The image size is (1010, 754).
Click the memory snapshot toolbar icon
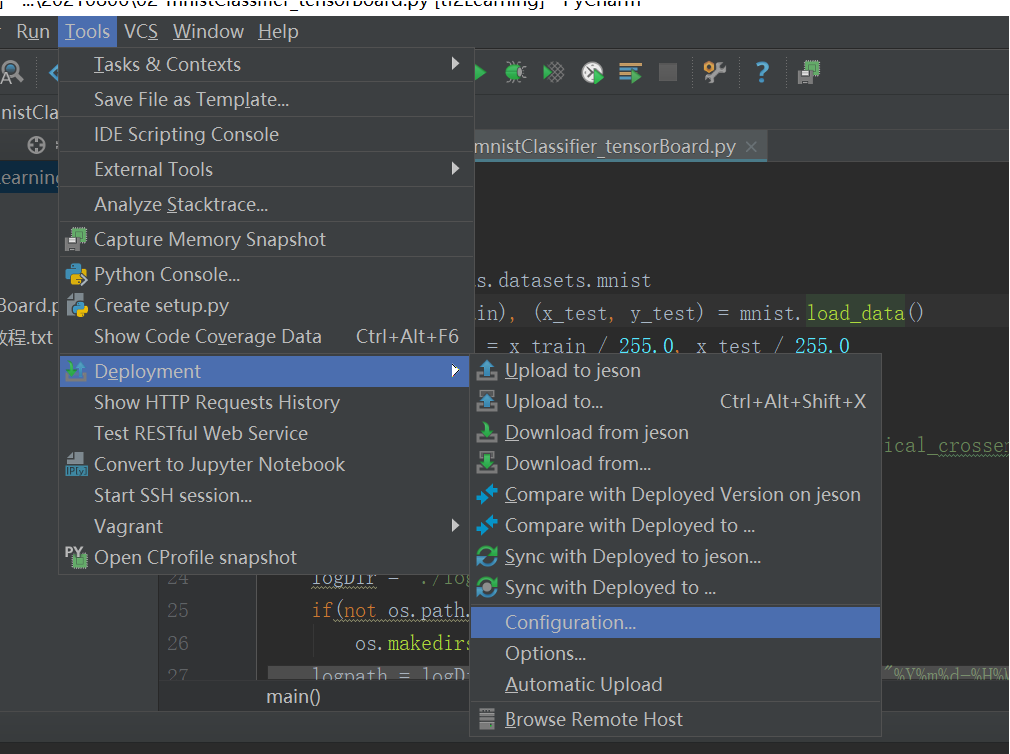click(808, 72)
